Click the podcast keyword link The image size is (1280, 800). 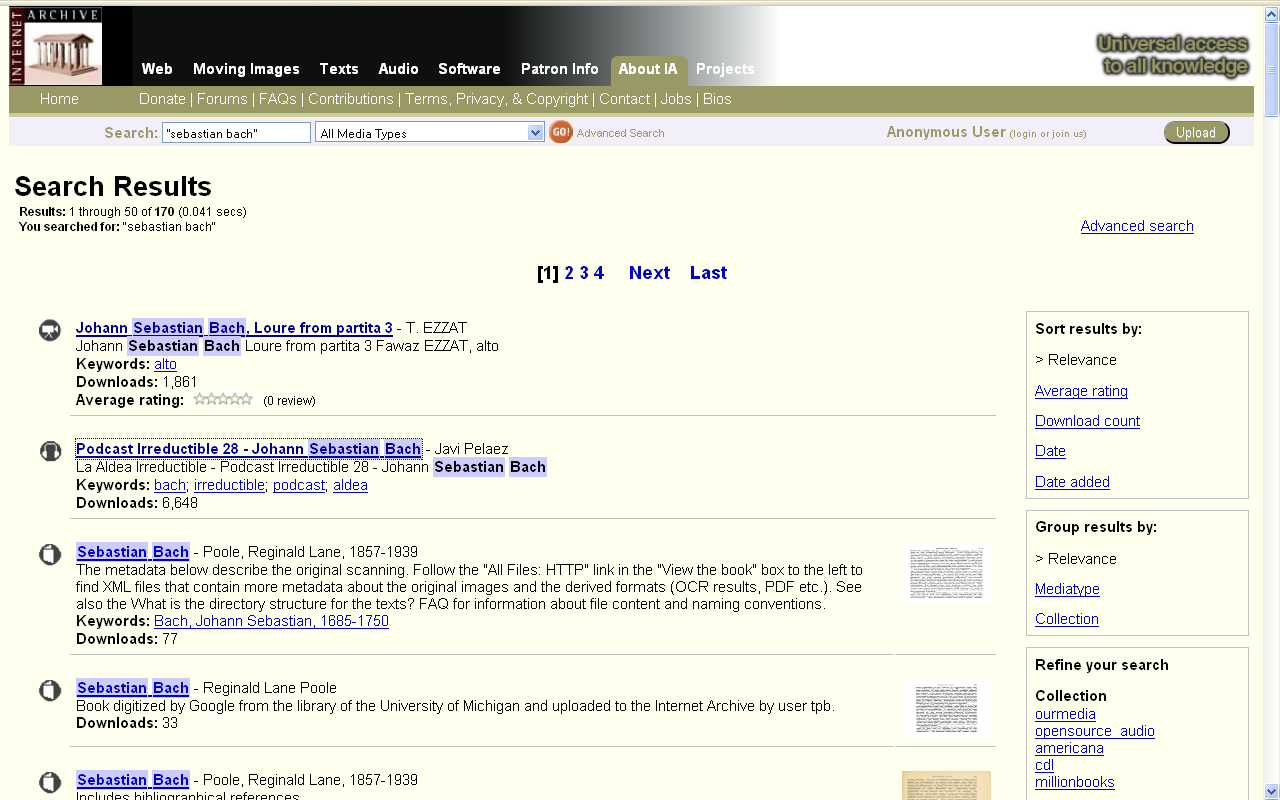click(299, 485)
